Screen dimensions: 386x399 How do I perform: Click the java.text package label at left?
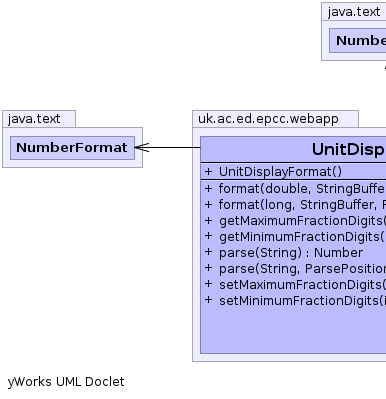click(x=34, y=119)
